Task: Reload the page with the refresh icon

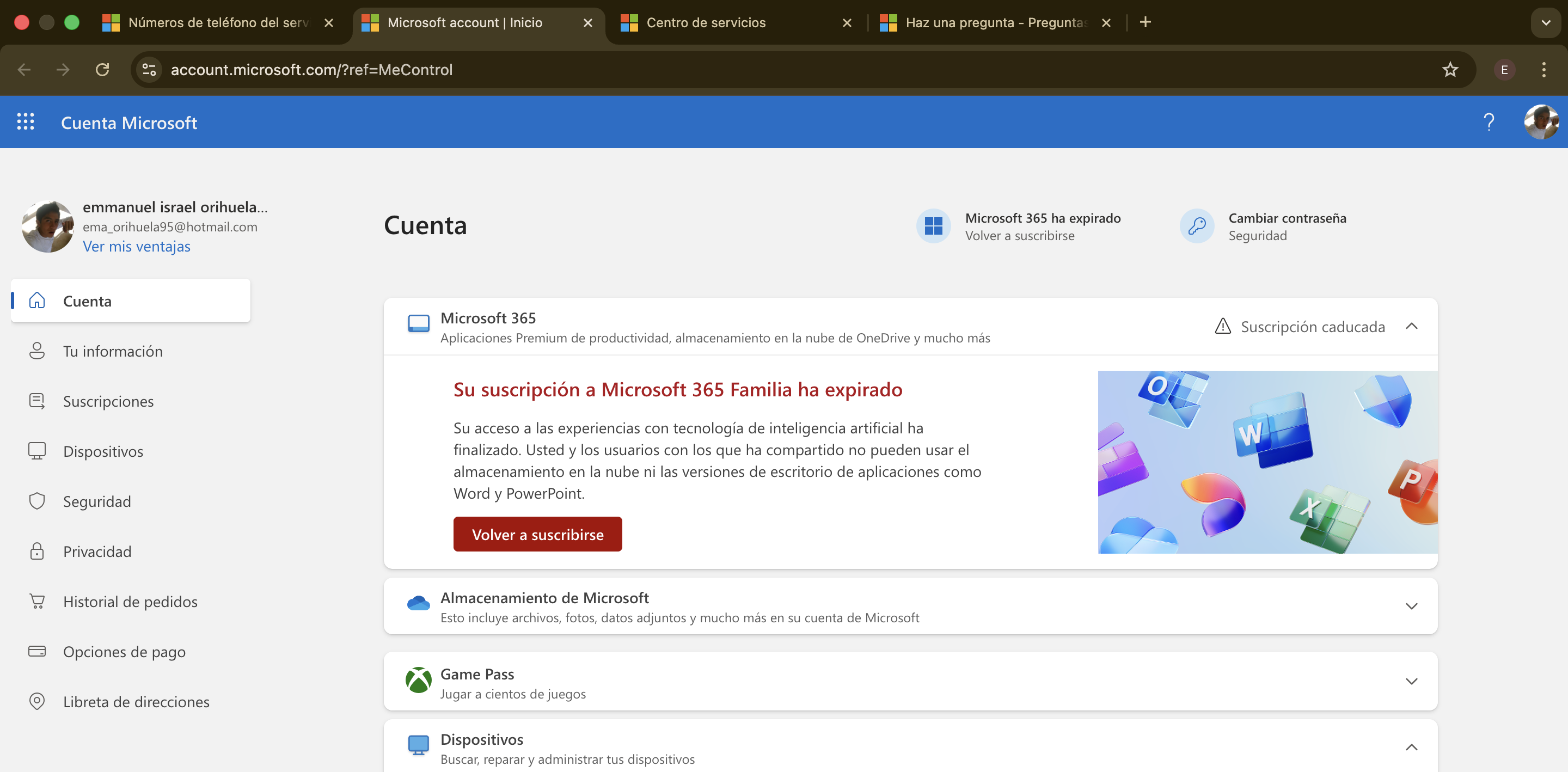Action: 102,69
